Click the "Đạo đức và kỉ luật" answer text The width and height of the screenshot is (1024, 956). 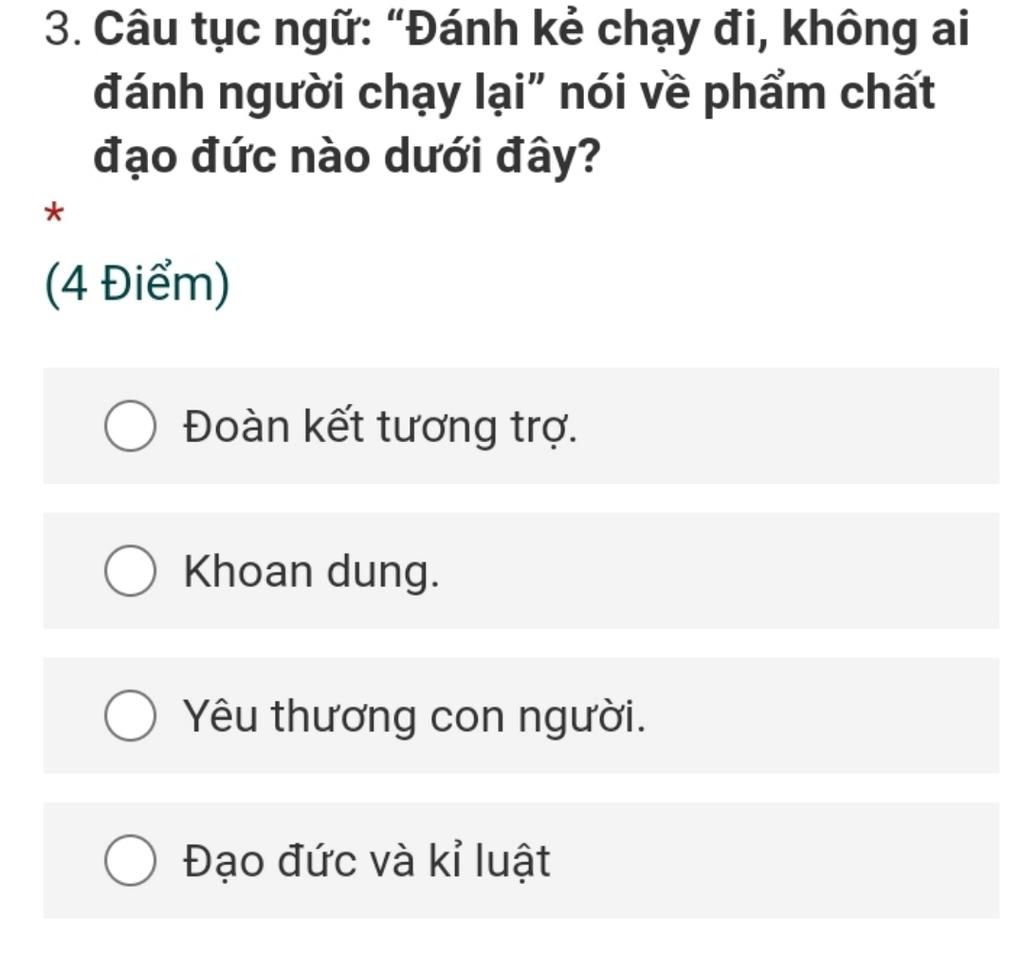click(x=366, y=861)
